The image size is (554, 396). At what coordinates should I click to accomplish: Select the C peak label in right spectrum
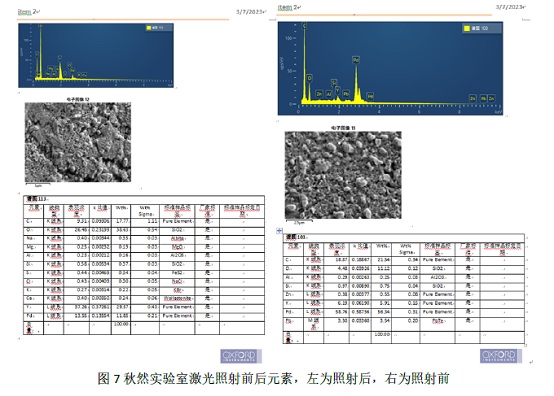point(304,26)
